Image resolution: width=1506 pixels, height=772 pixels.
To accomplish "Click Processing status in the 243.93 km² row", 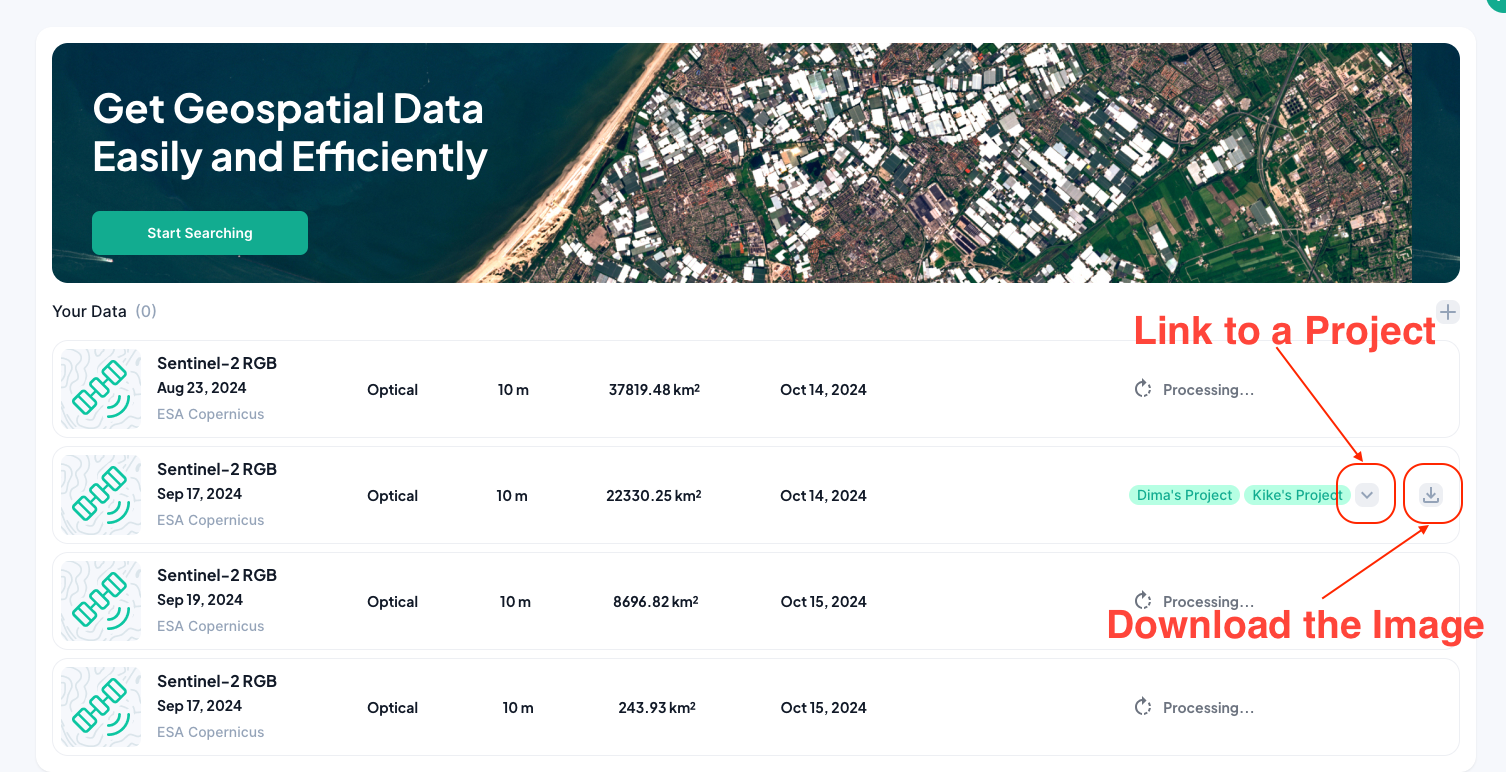I will coord(1207,708).
